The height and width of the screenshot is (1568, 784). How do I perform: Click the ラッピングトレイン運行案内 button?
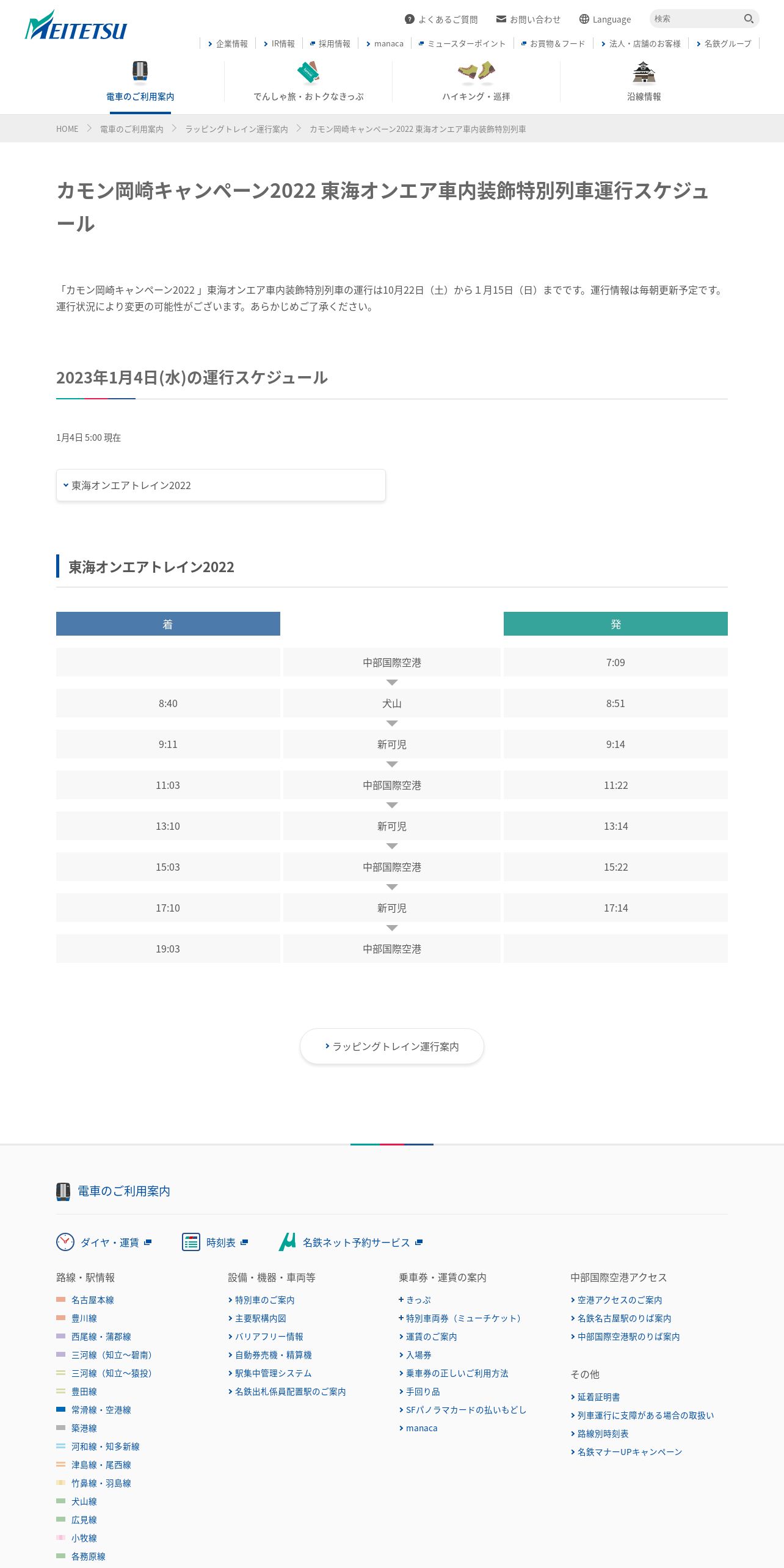(x=392, y=1047)
